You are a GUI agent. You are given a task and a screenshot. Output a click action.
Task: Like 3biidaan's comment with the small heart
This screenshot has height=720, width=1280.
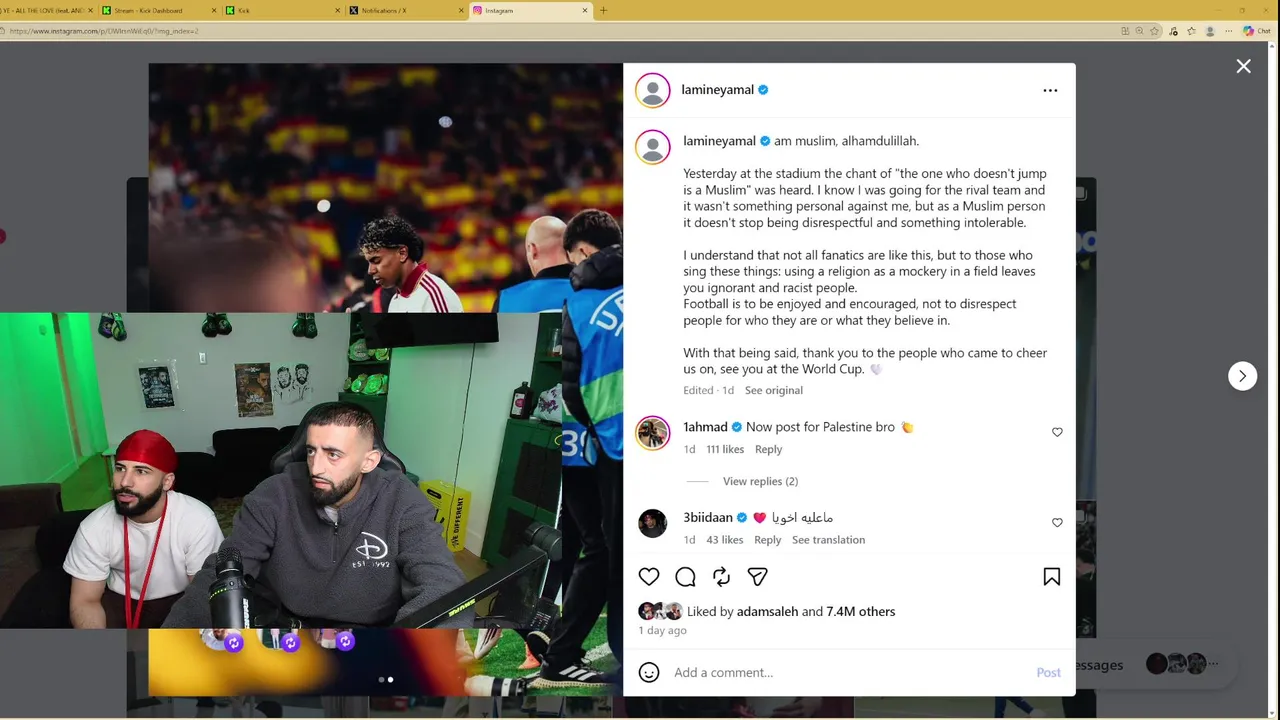click(1057, 523)
